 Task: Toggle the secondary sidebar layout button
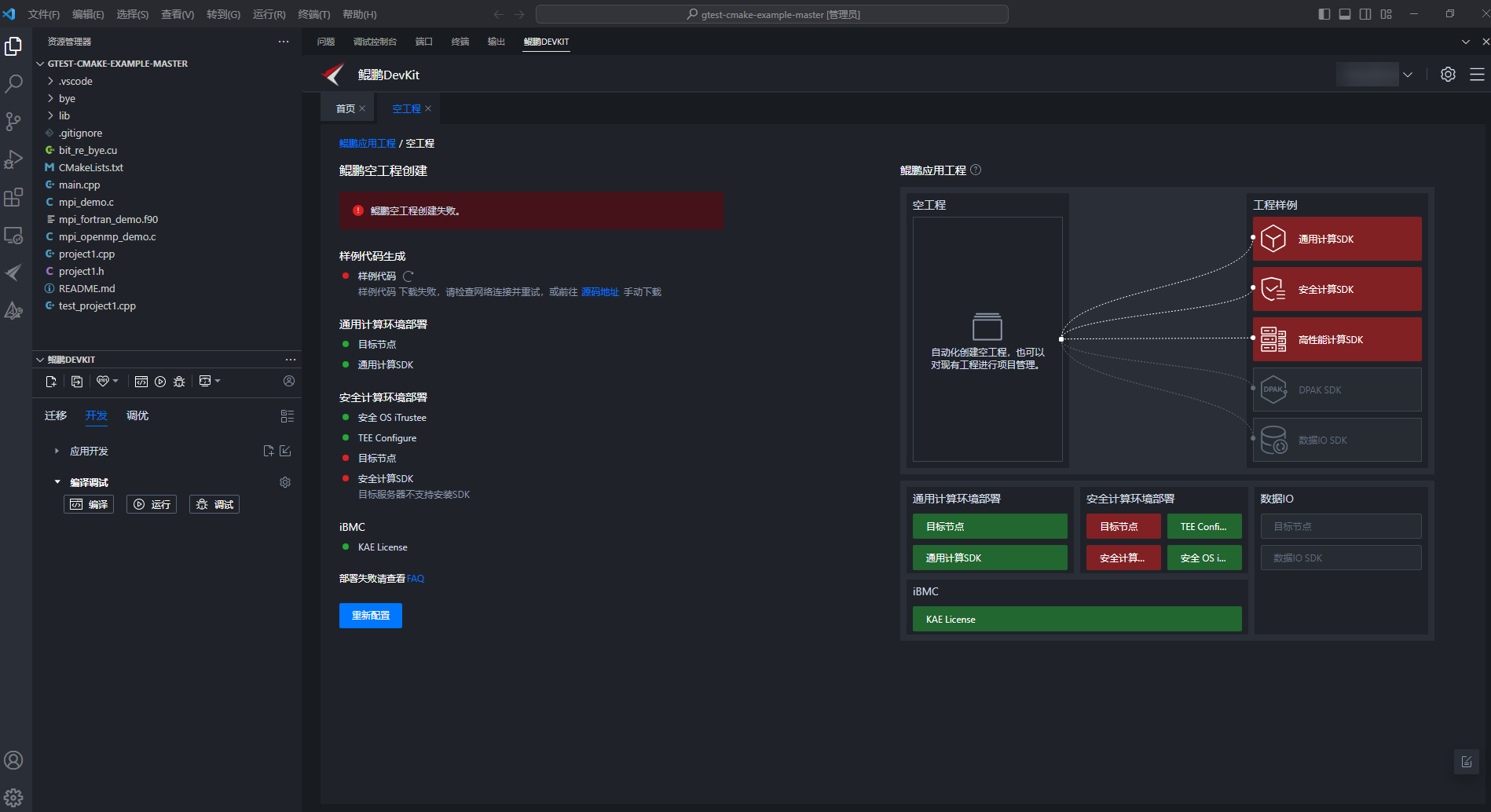pos(1365,14)
